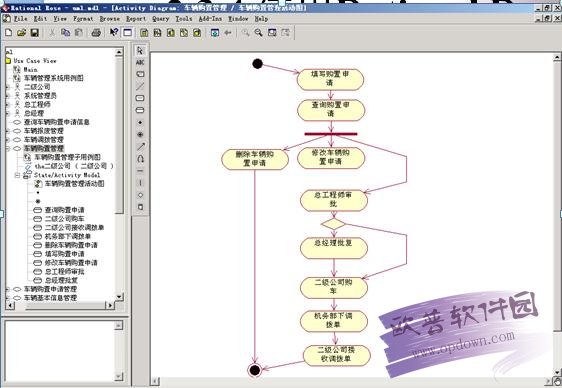Activate the context-sensitive help arrow icon
The image size is (562, 388).
click(x=114, y=33)
